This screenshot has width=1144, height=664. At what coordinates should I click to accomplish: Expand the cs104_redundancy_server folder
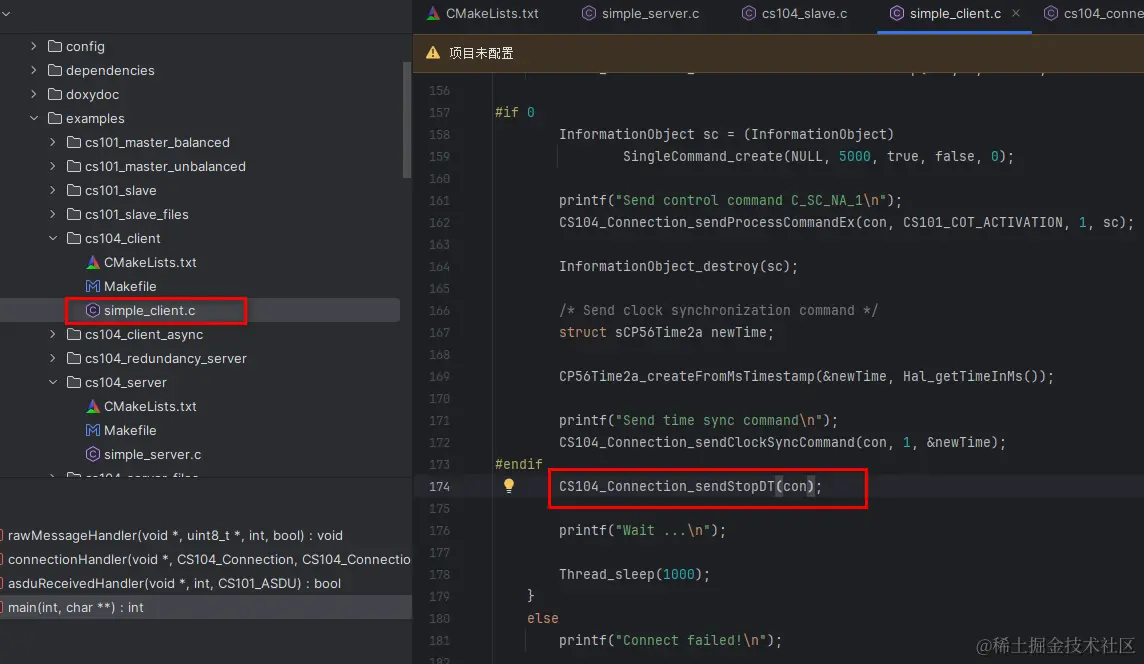(x=53, y=358)
